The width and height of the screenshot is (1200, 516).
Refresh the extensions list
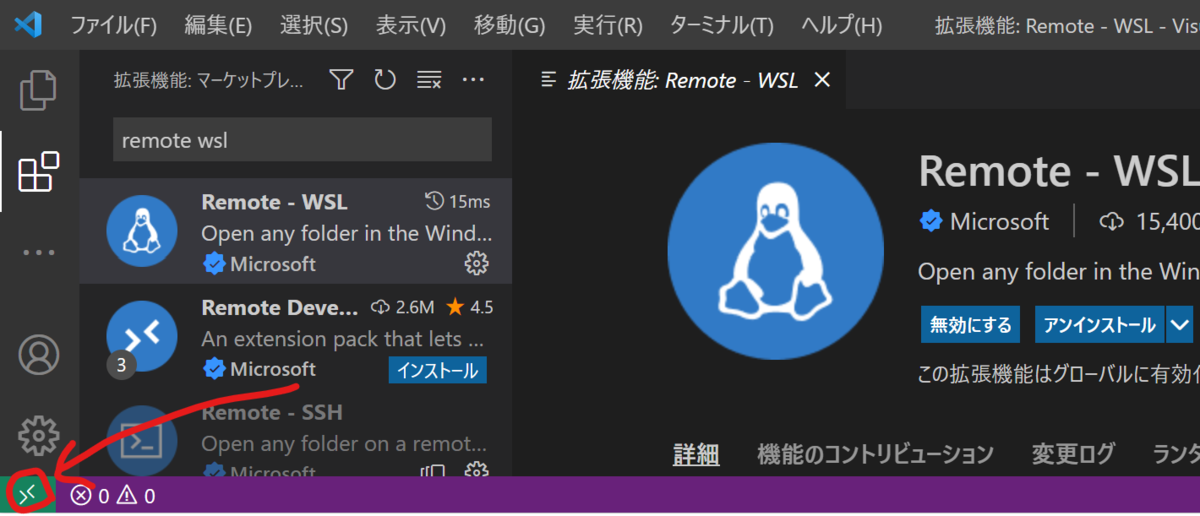[x=385, y=79]
